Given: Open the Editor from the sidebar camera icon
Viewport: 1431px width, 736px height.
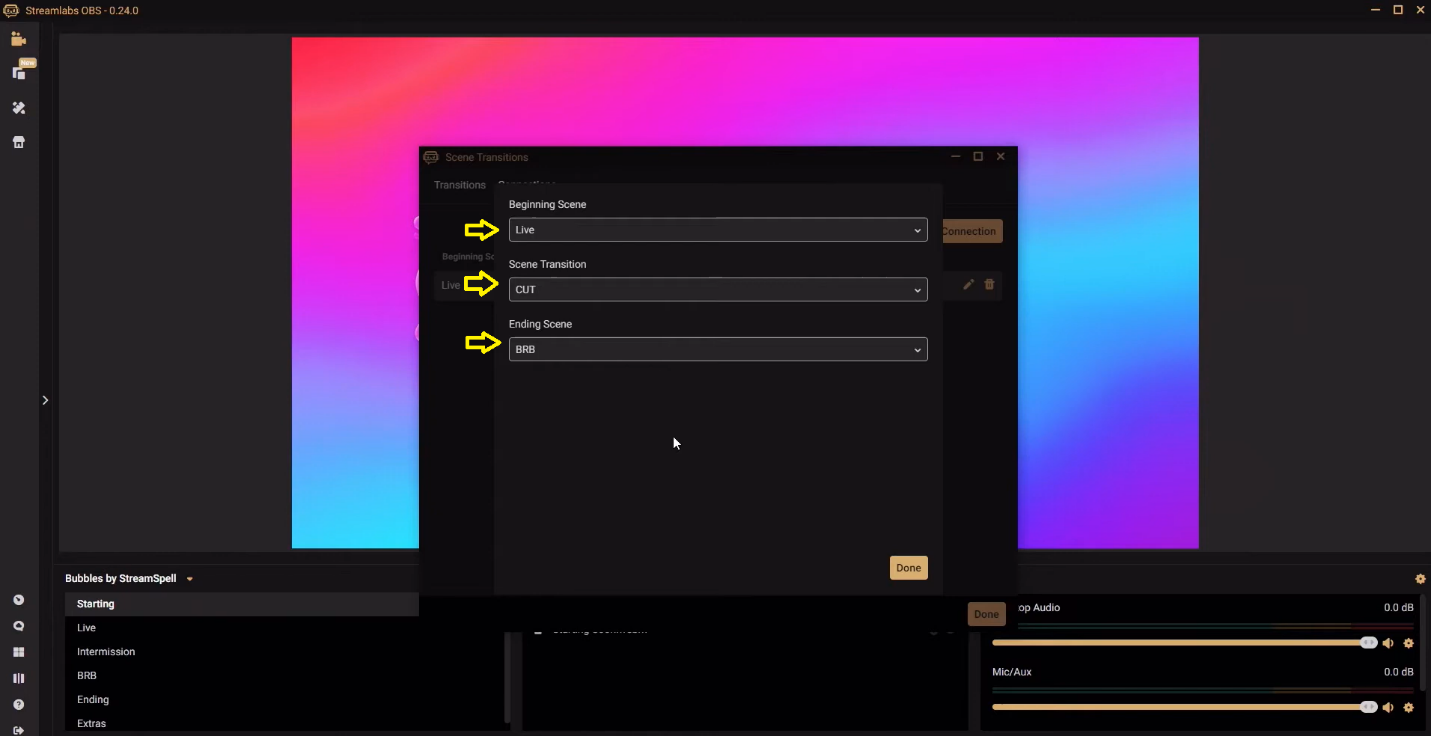Looking at the screenshot, I should click(18, 38).
